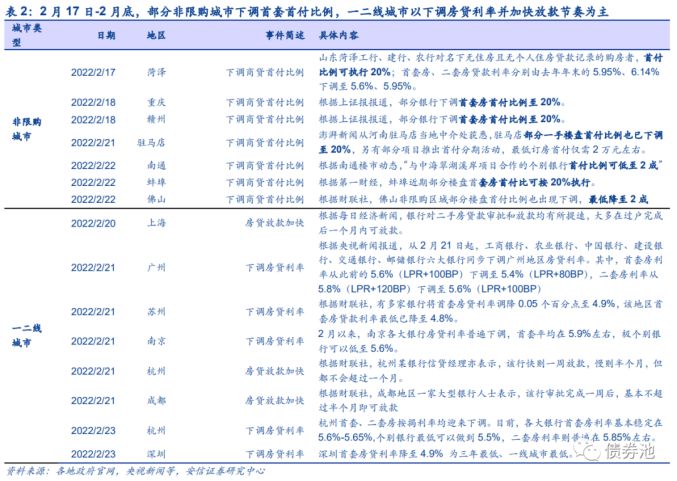Select the 菏泽 region cell

[x=156, y=72]
